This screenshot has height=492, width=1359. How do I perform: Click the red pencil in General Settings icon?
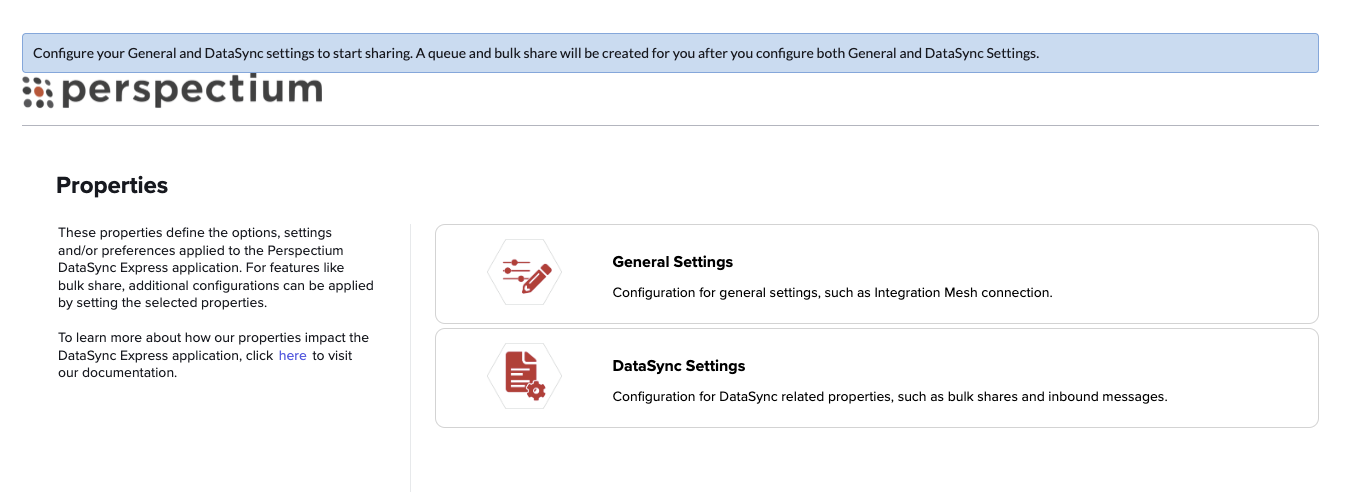coord(535,277)
